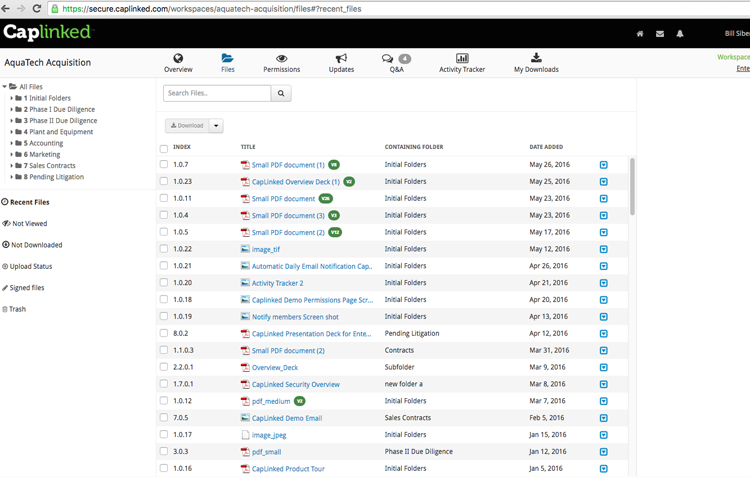This screenshot has width=750, height=480.
Task: Check the box for row 1.0.7
Action: click(x=164, y=164)
